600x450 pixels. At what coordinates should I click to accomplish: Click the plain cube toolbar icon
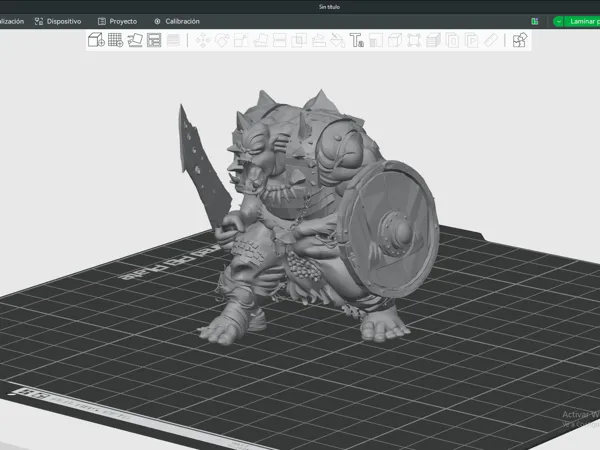[395, 40]
